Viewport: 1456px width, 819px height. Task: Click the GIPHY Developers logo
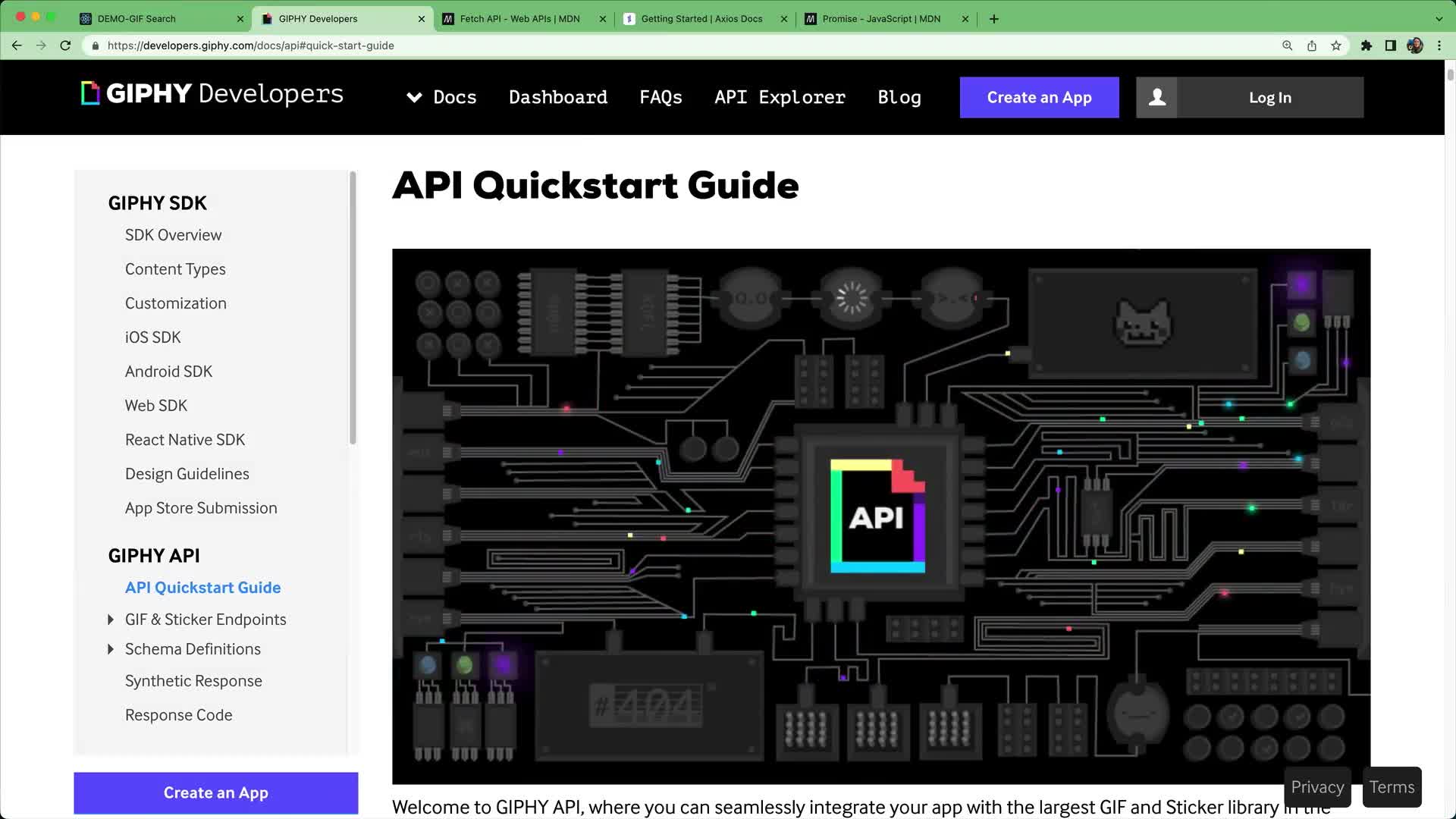(212, 94)
